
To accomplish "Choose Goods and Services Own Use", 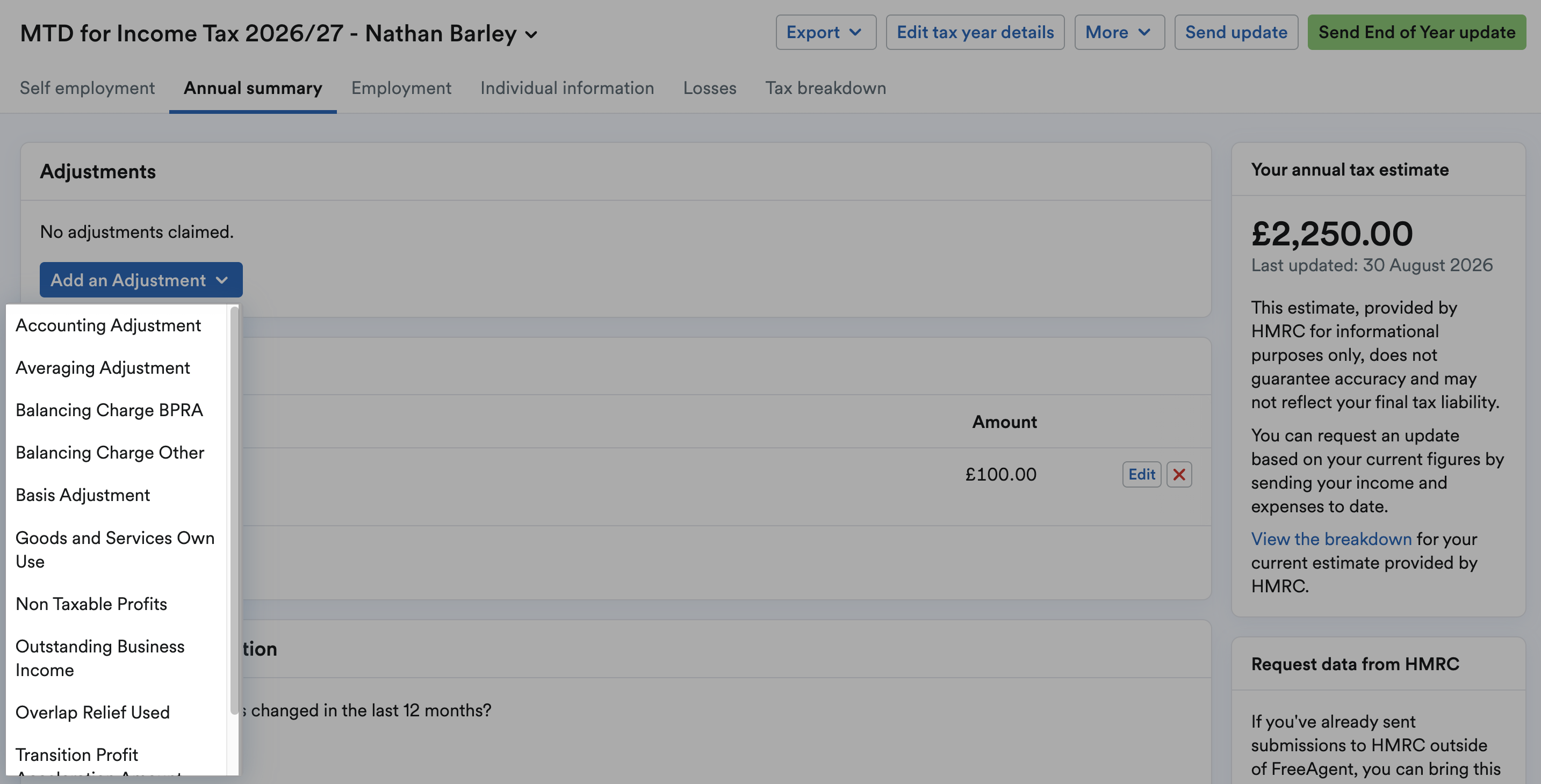I will [x=117, y=549].
